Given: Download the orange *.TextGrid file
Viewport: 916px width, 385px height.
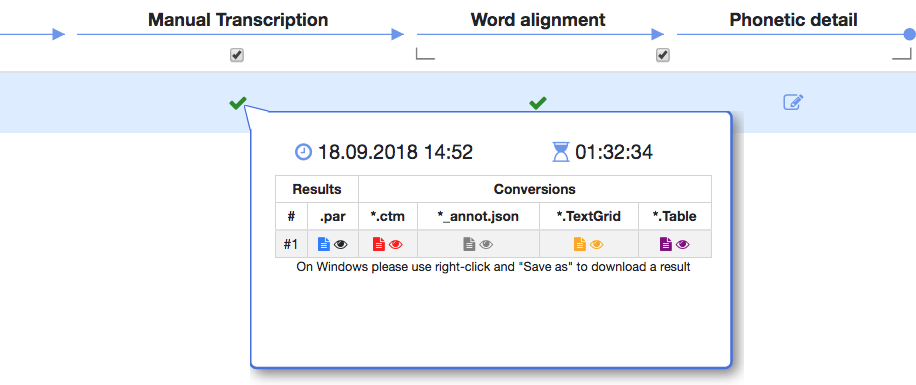Looking at the screenshot, I should point(580,244).
